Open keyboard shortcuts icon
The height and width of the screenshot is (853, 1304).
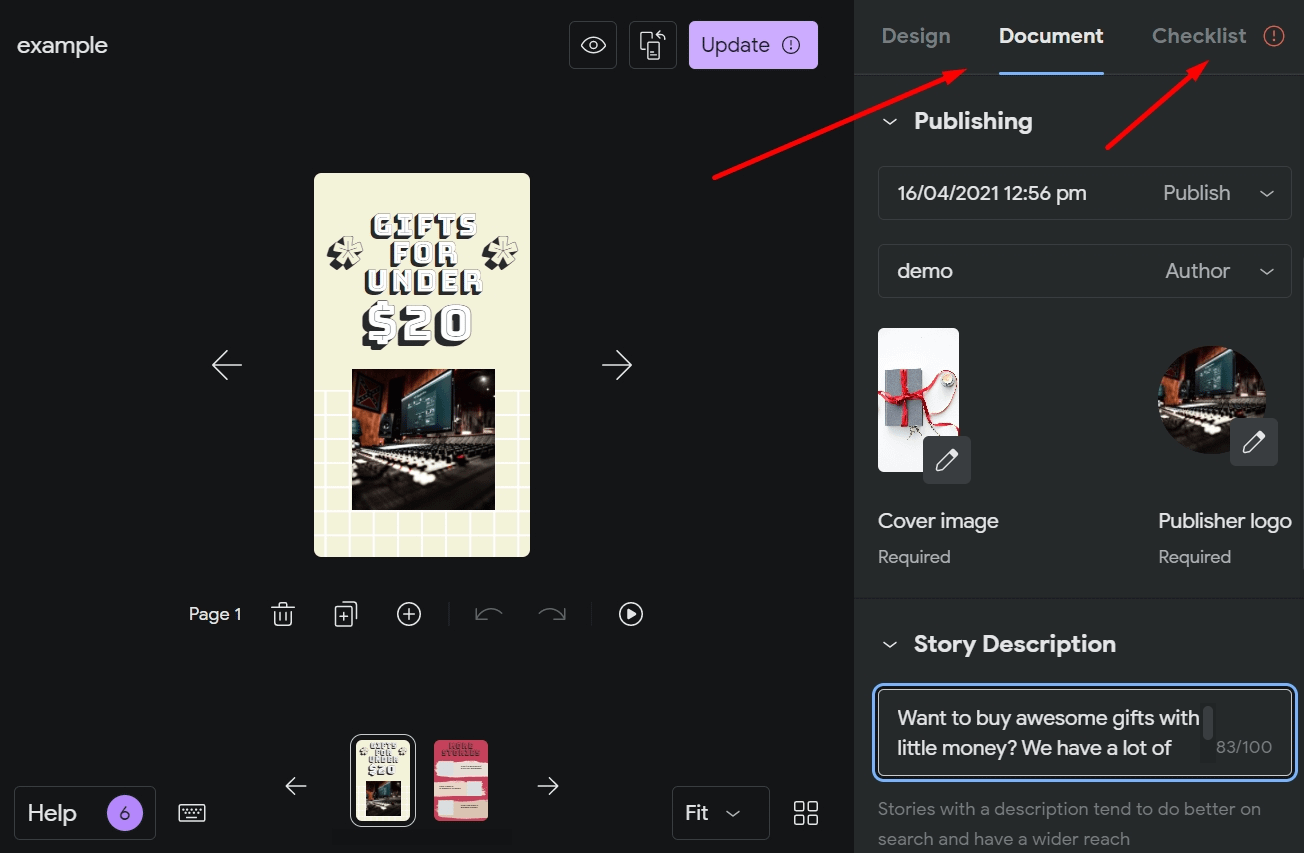[x=192, y=813]
